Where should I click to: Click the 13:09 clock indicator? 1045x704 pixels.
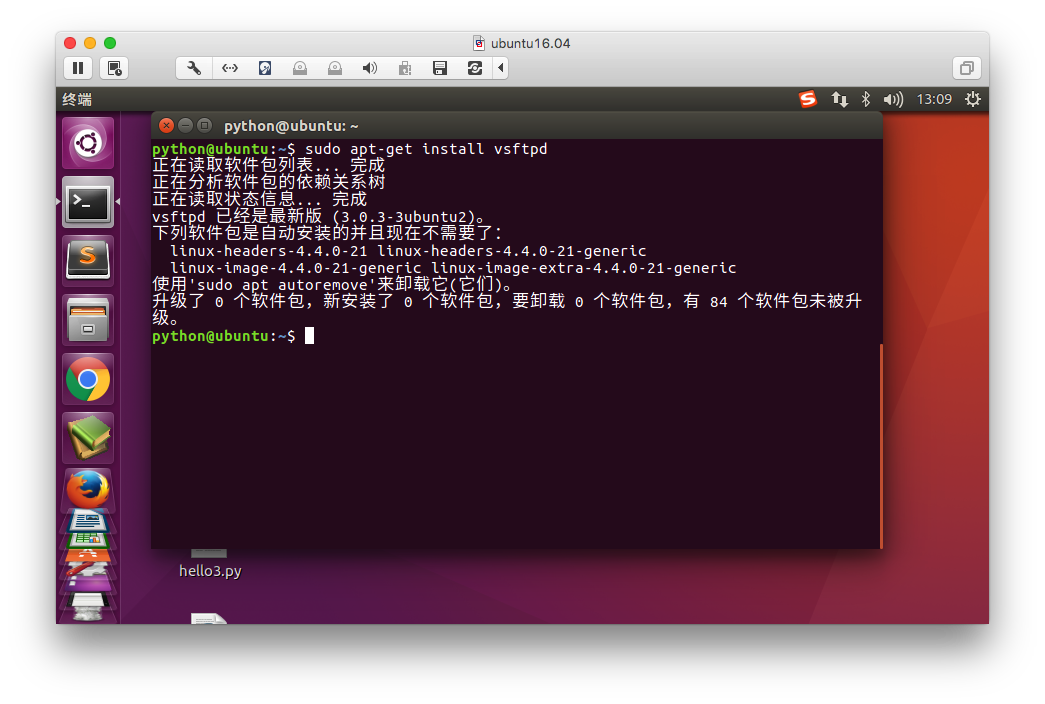click(x=934, y=99)
